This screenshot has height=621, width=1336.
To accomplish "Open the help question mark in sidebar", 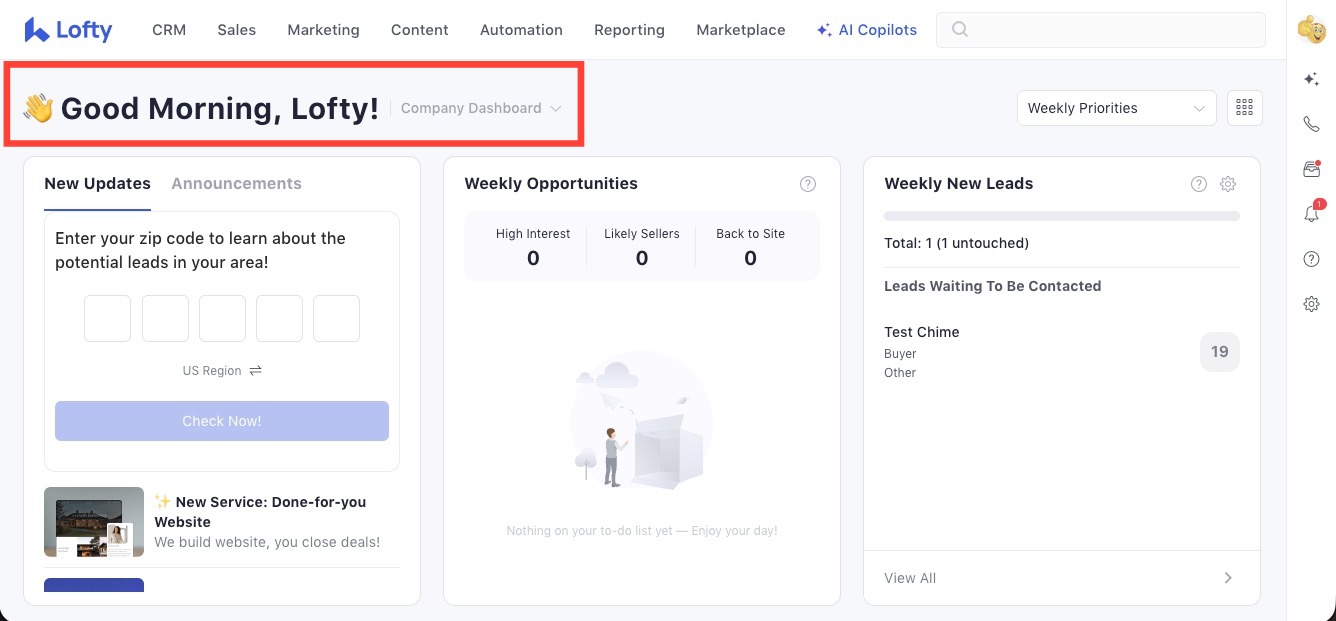I will pyautogui.click(x=1312, y=259).
